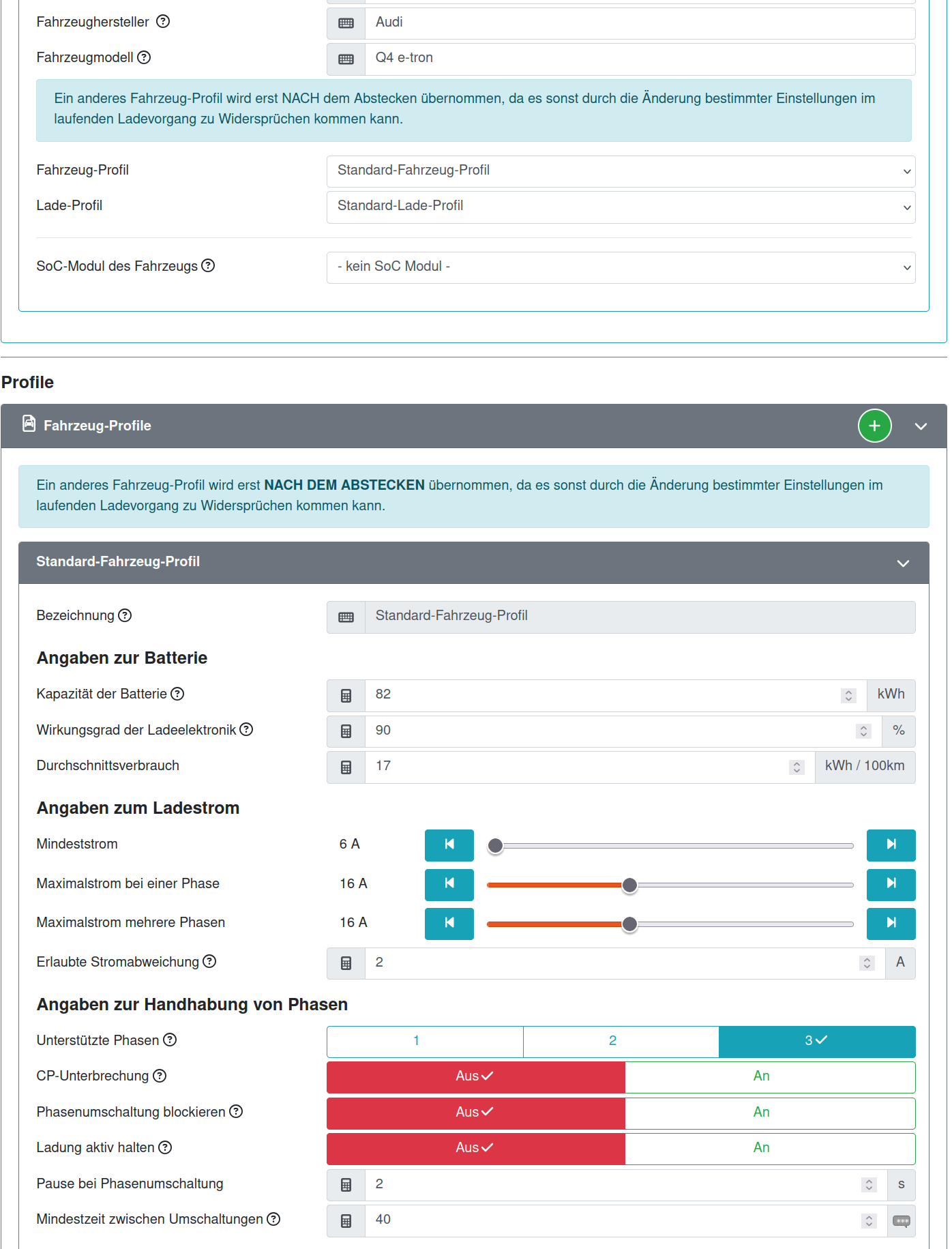Click stepper arrows on Wirkungsgrad der Ladeelektronik
This screenshot has width=952, height=1249.
coord(863,731)
